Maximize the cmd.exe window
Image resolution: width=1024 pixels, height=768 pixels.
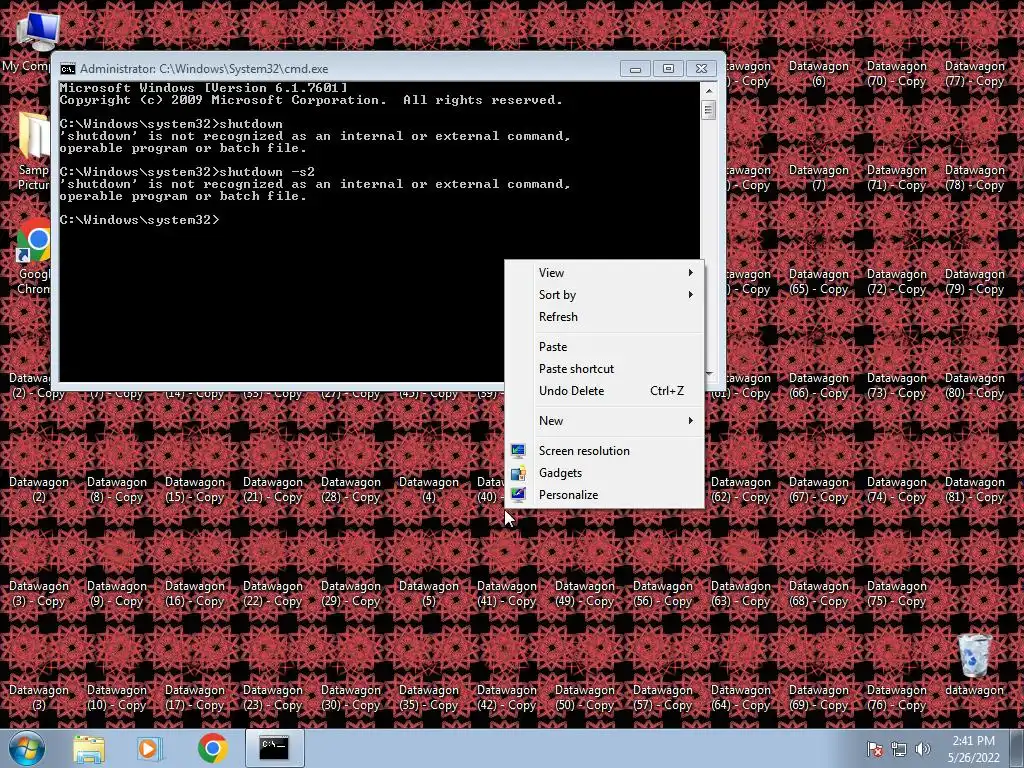(668, 69)
